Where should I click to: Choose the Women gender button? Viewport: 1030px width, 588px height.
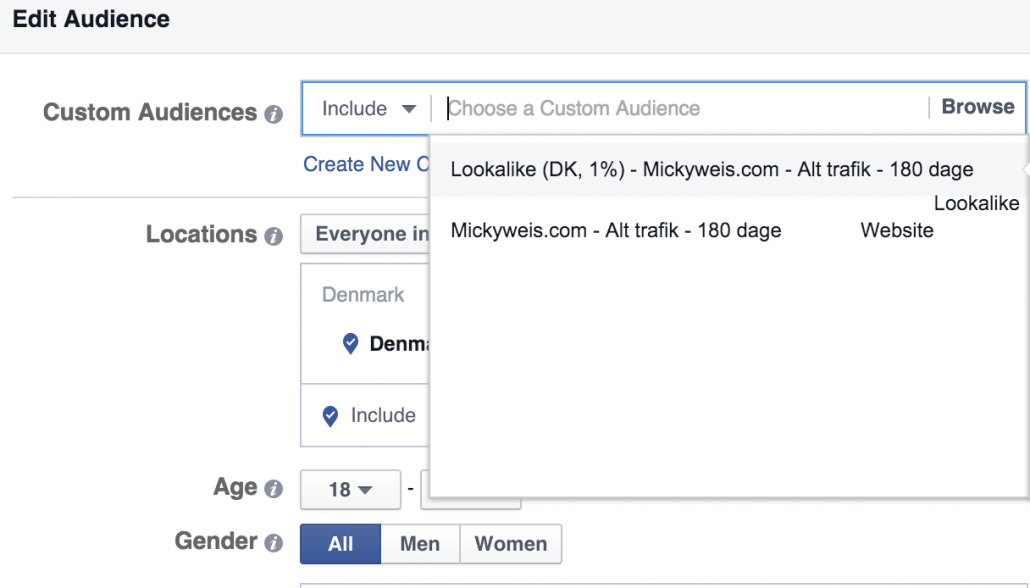coord(510,544)
